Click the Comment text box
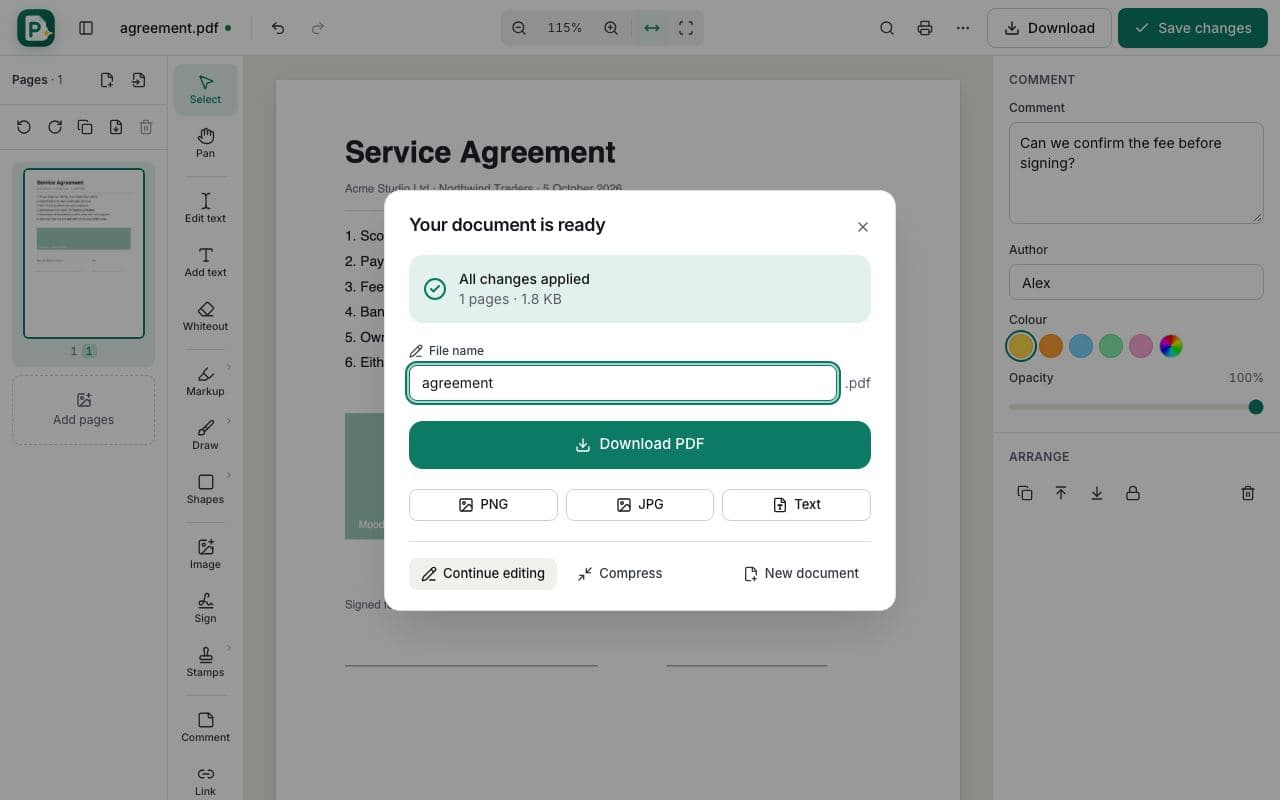The image size is (1280, 800). click(1136, 172)
